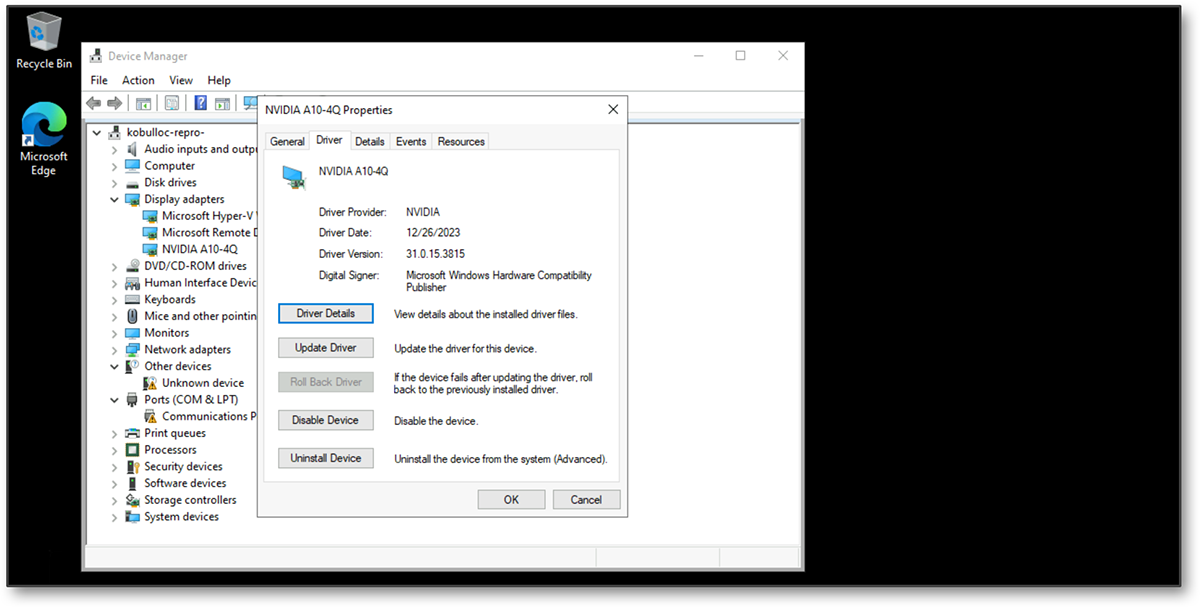Image resolution: width=1200 pixels, height=607 pixels.
Task: Click the drive icon beside Disk drives
Action: coord(133,183)
